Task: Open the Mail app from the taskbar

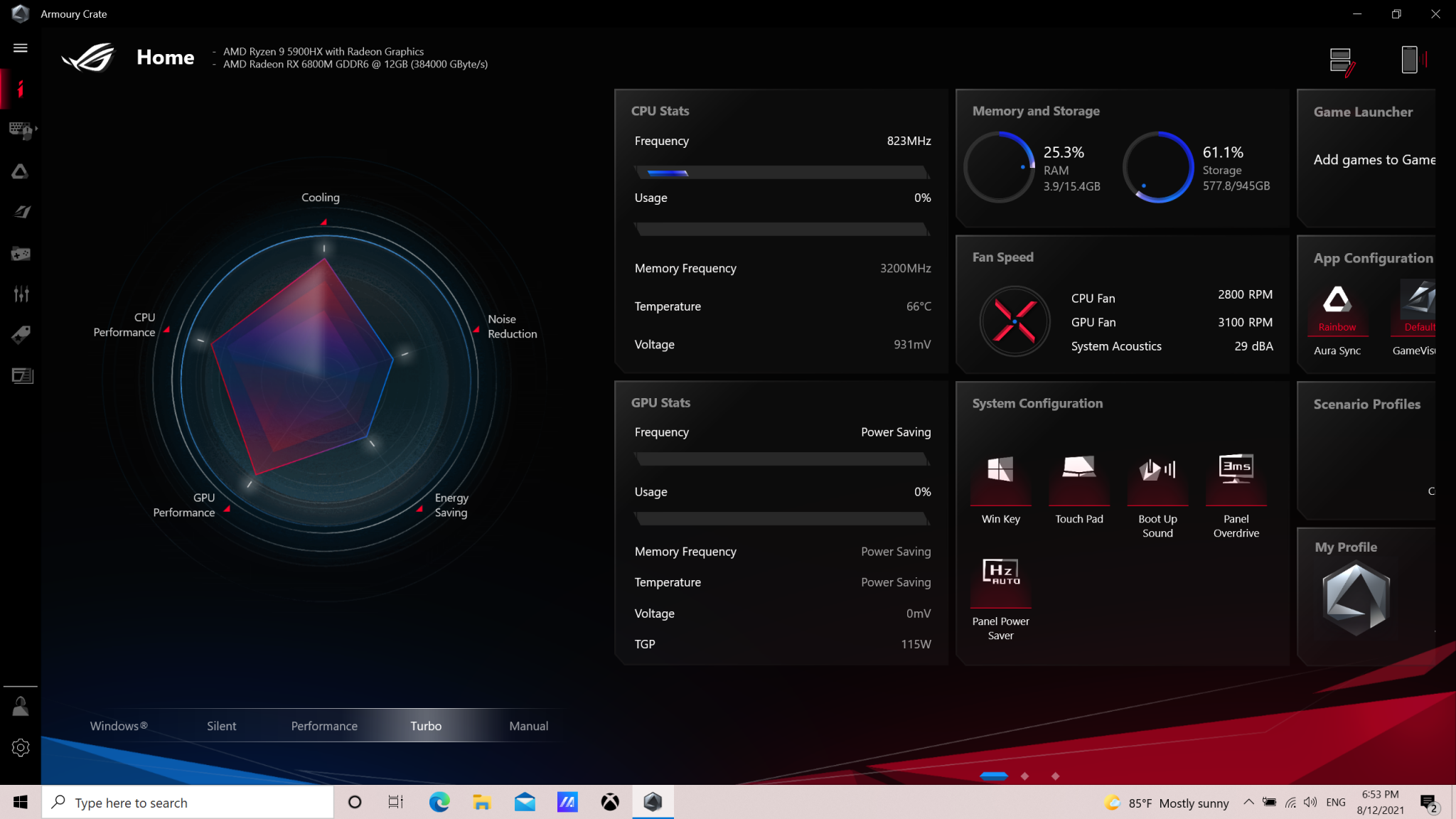Action: point(525,802)
